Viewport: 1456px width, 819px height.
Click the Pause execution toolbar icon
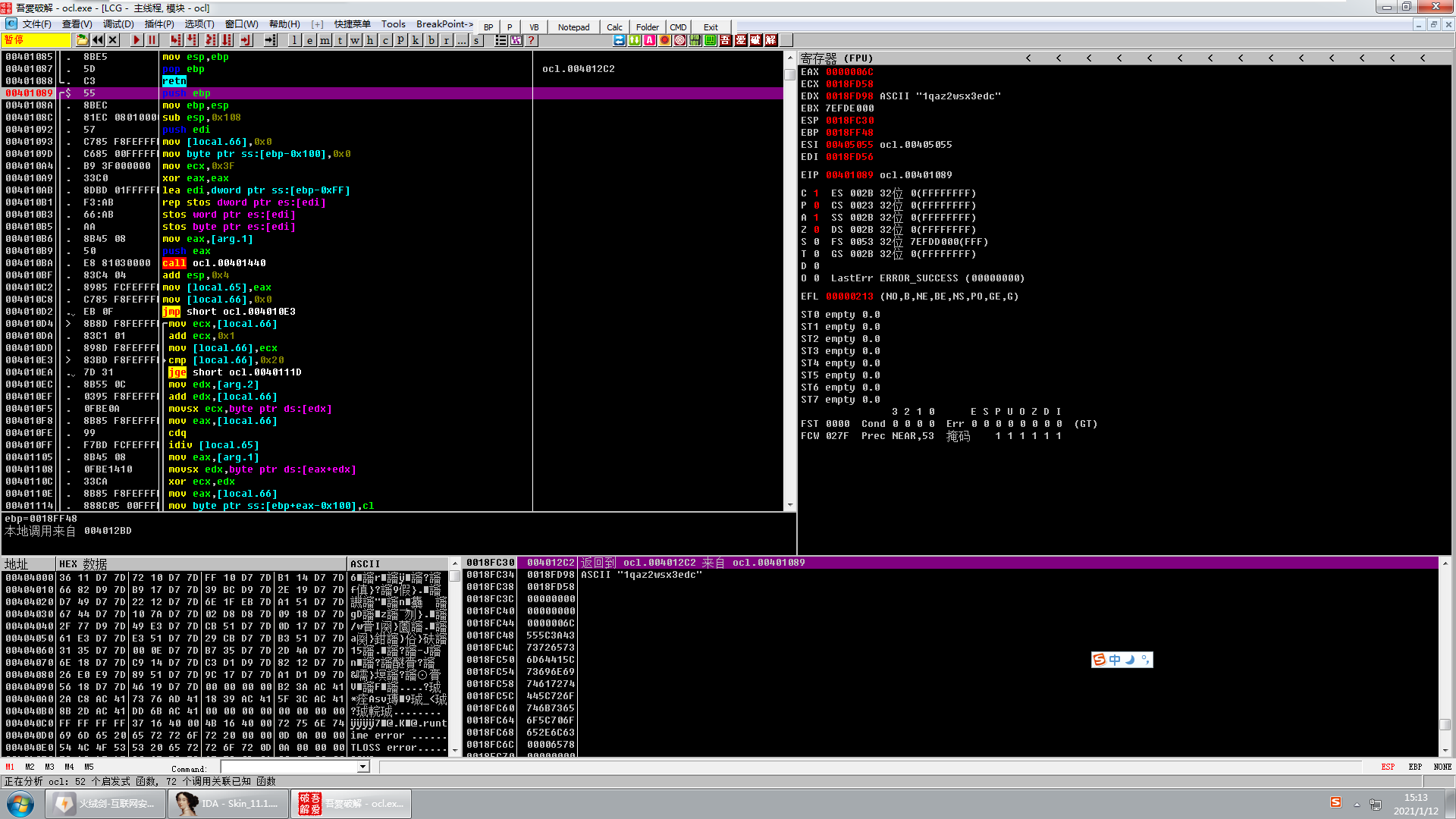(x=152, y=40)
